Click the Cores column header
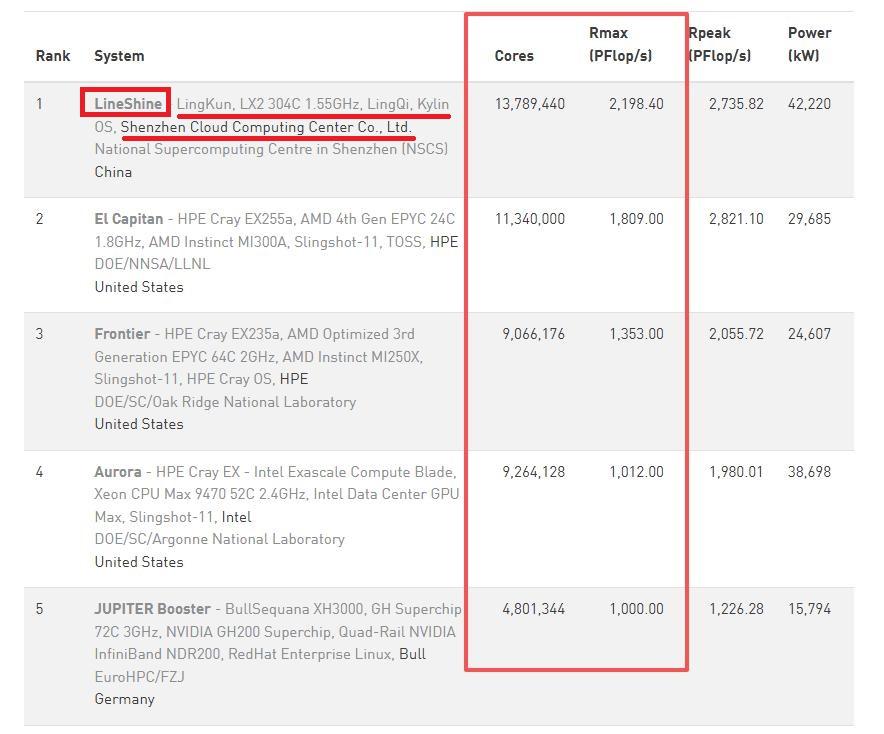Viewport: 884px width, 734px height. pos(514,56)
